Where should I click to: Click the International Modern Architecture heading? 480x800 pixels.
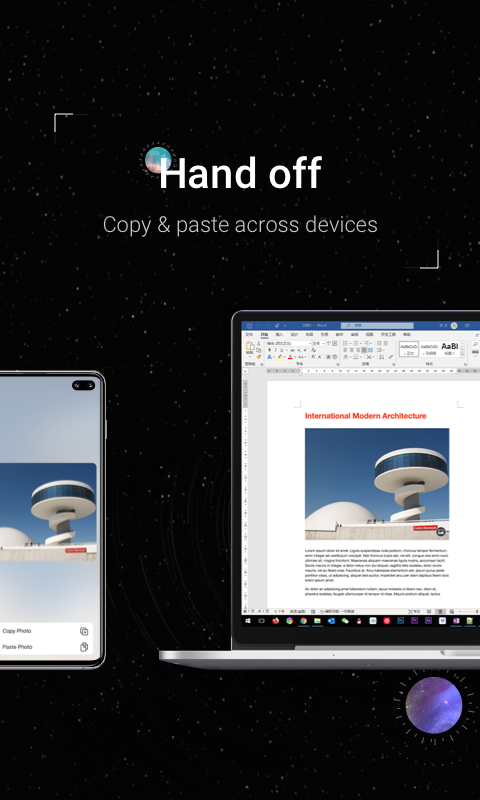click(x=365, y=416)
